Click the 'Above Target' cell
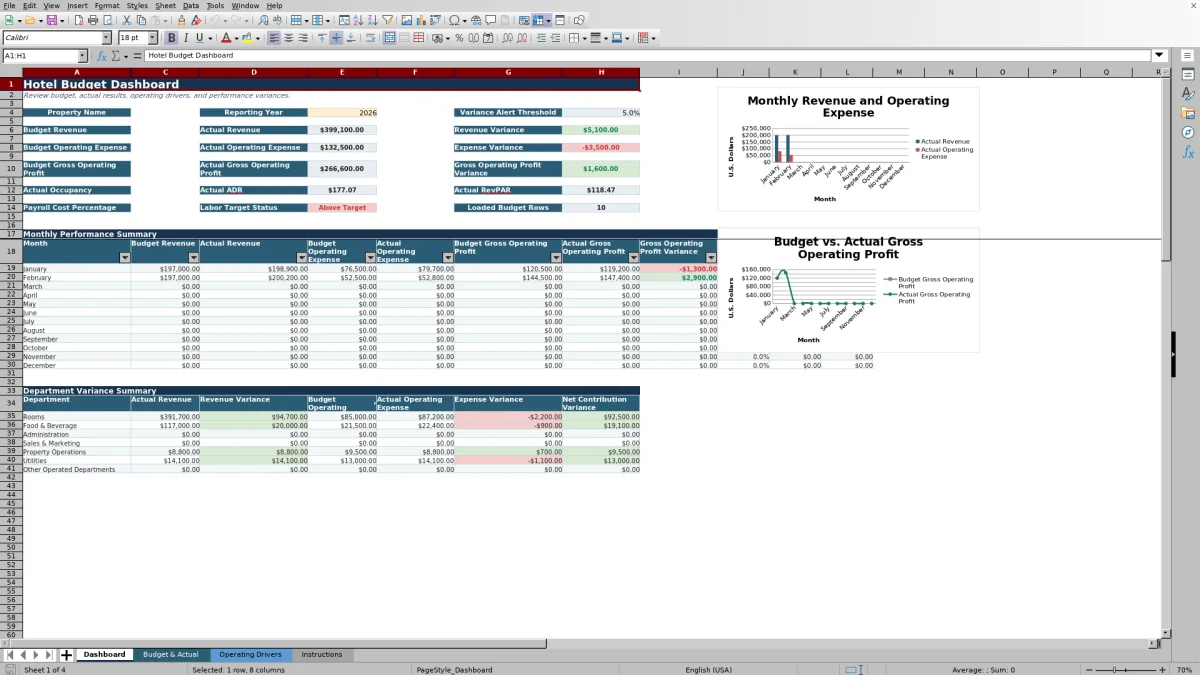Viewport: 1200px width, 675px height. point(342,208)
